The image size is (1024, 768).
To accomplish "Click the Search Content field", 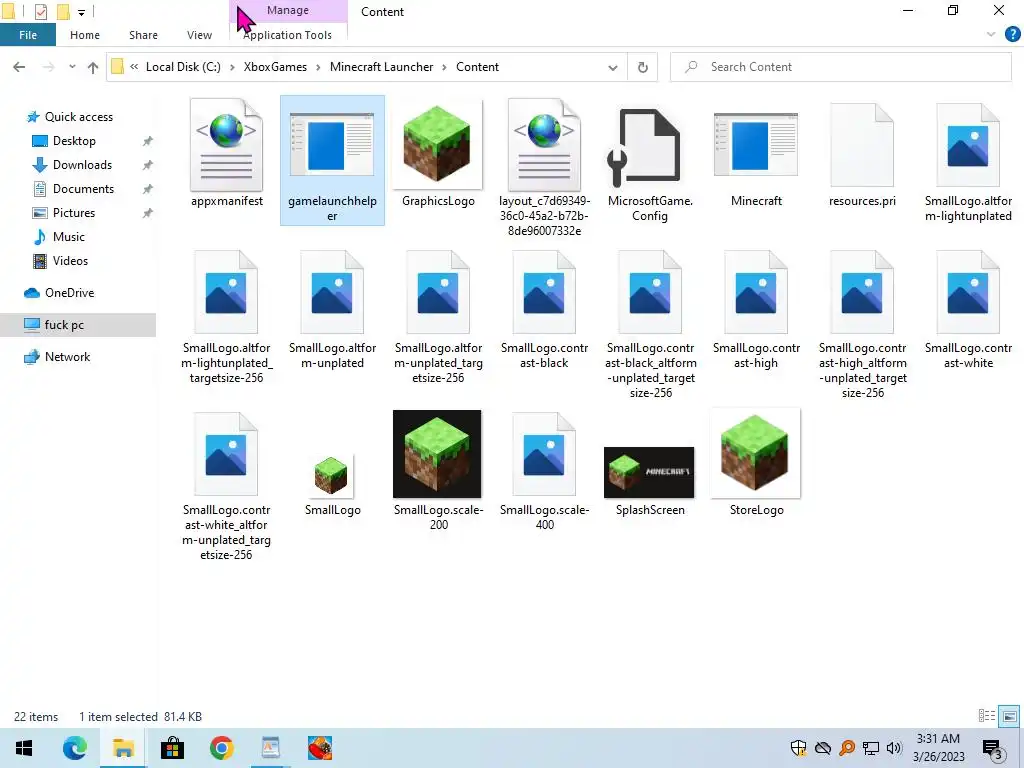I will pyautogui.click(x=840, y=67).
